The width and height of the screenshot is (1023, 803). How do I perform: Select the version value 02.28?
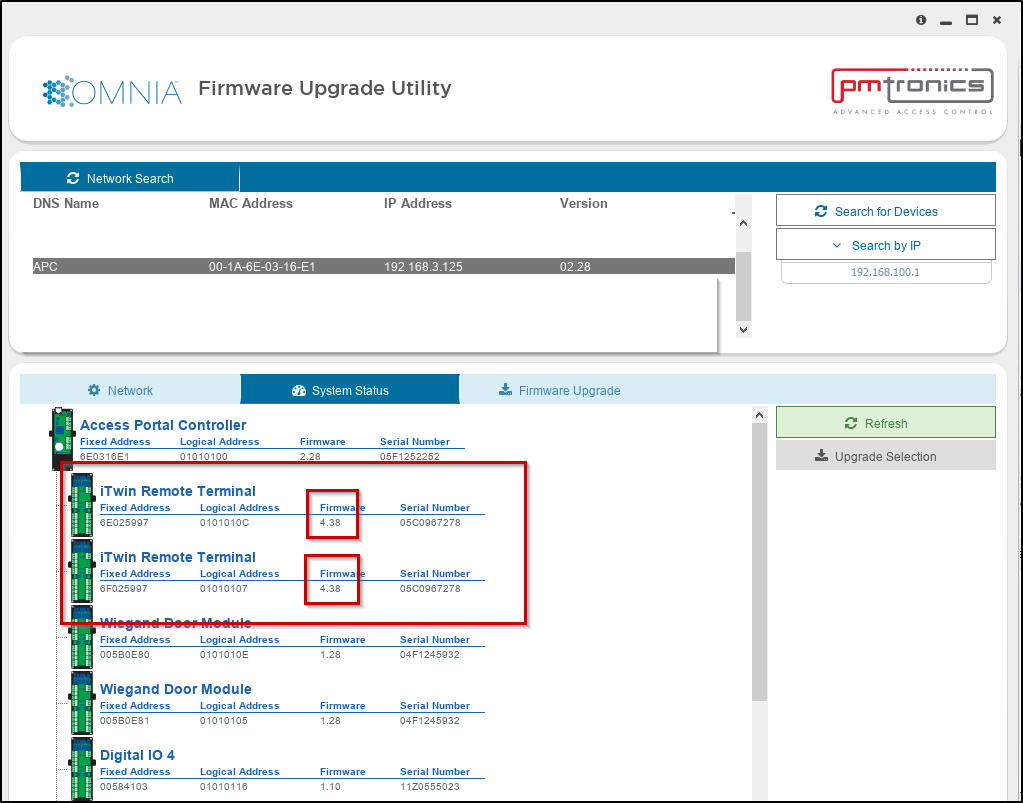pyautogui.click(x=575, y=267)
